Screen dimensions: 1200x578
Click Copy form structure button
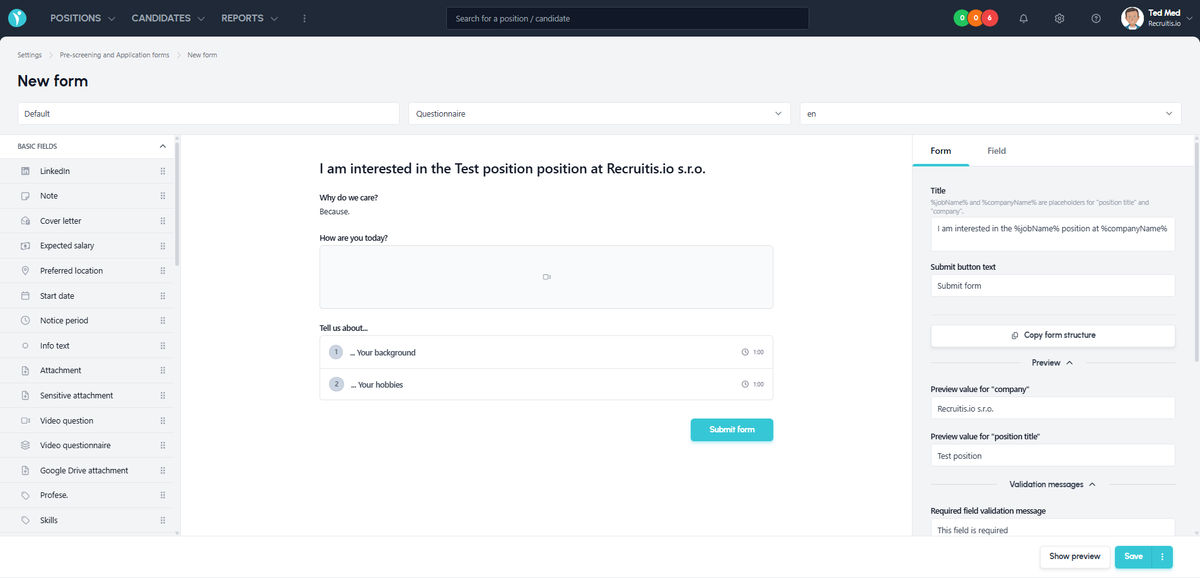pos(1053,335)
